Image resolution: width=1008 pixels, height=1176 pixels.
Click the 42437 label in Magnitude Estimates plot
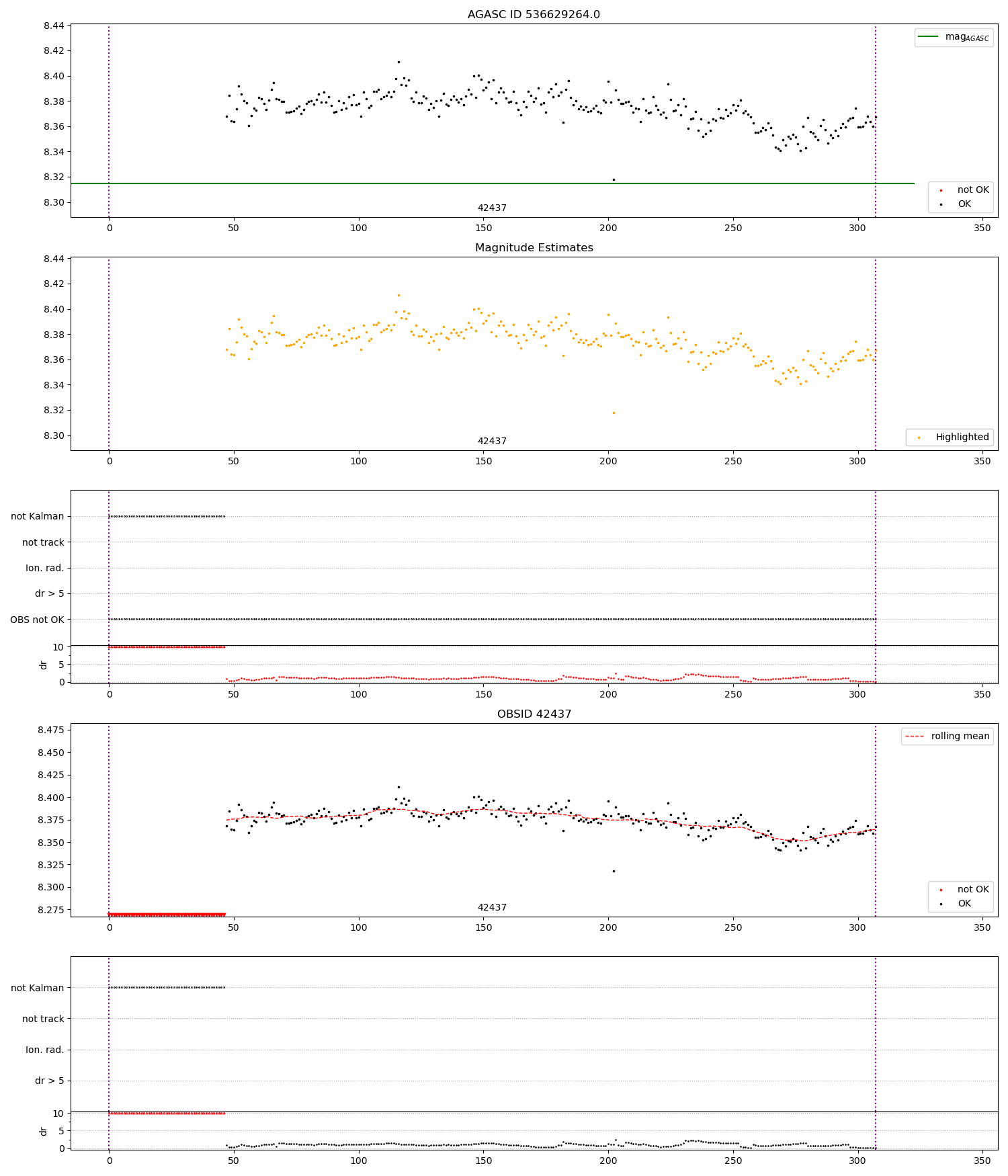pos(492,442)
